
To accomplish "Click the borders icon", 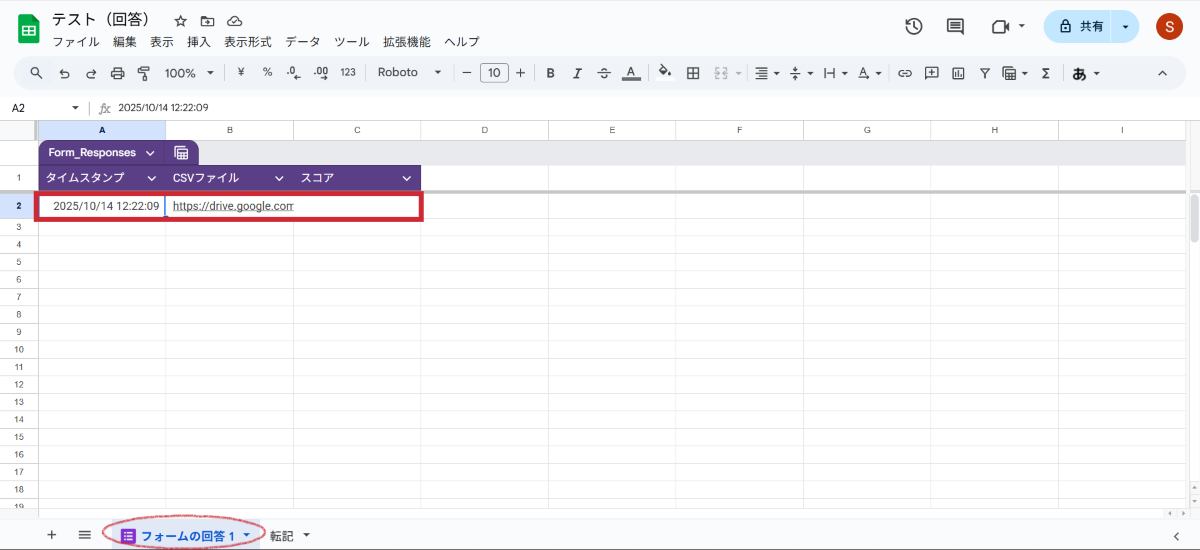I will tap(693, 73).
